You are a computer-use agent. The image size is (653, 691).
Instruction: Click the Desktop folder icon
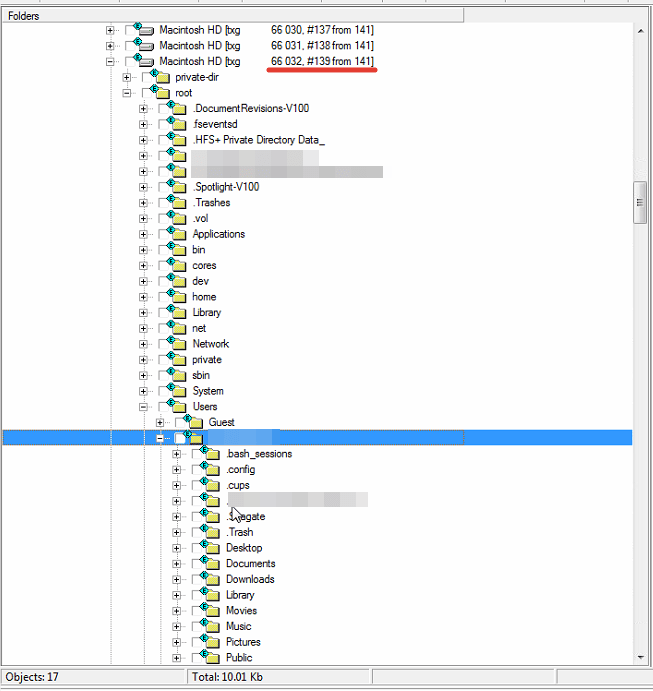211,548
